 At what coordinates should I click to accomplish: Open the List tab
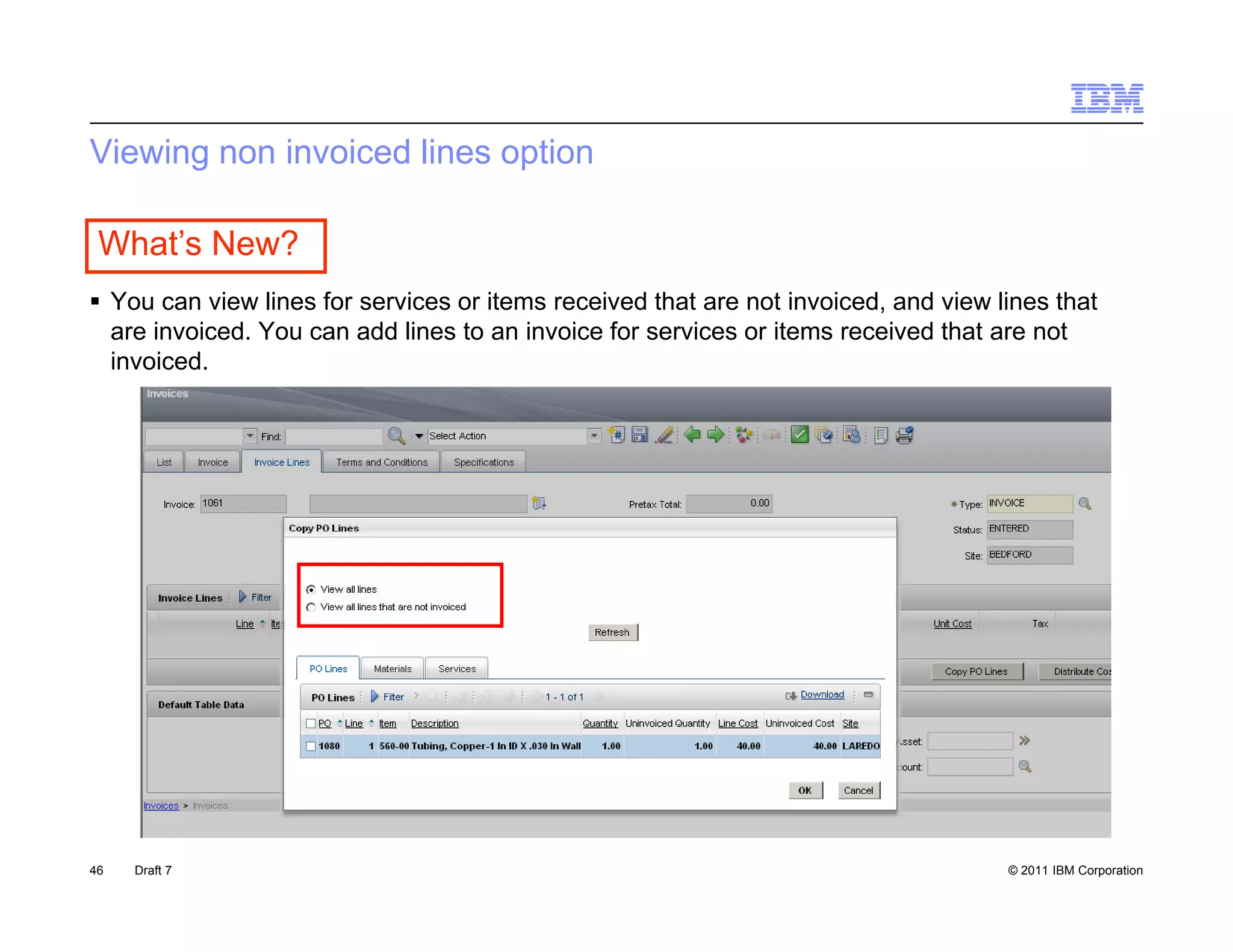pos(164,462)
